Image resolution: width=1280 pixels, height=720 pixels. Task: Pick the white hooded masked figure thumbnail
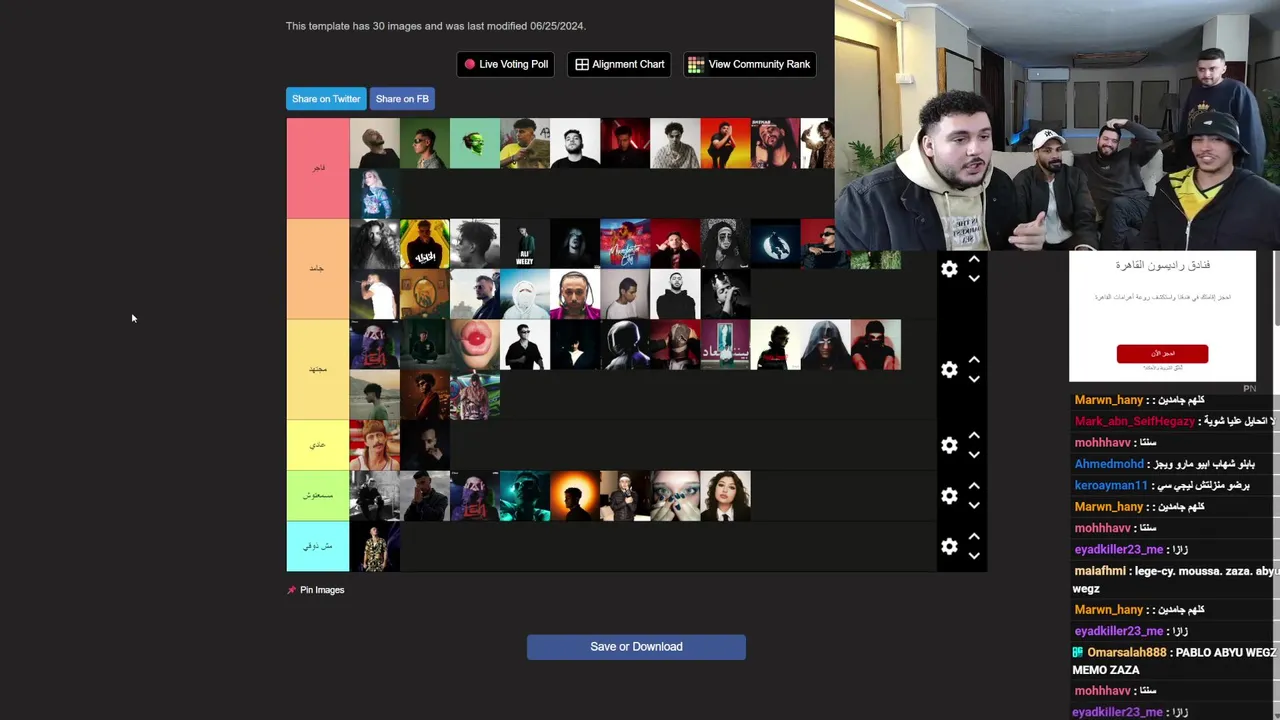525,294
